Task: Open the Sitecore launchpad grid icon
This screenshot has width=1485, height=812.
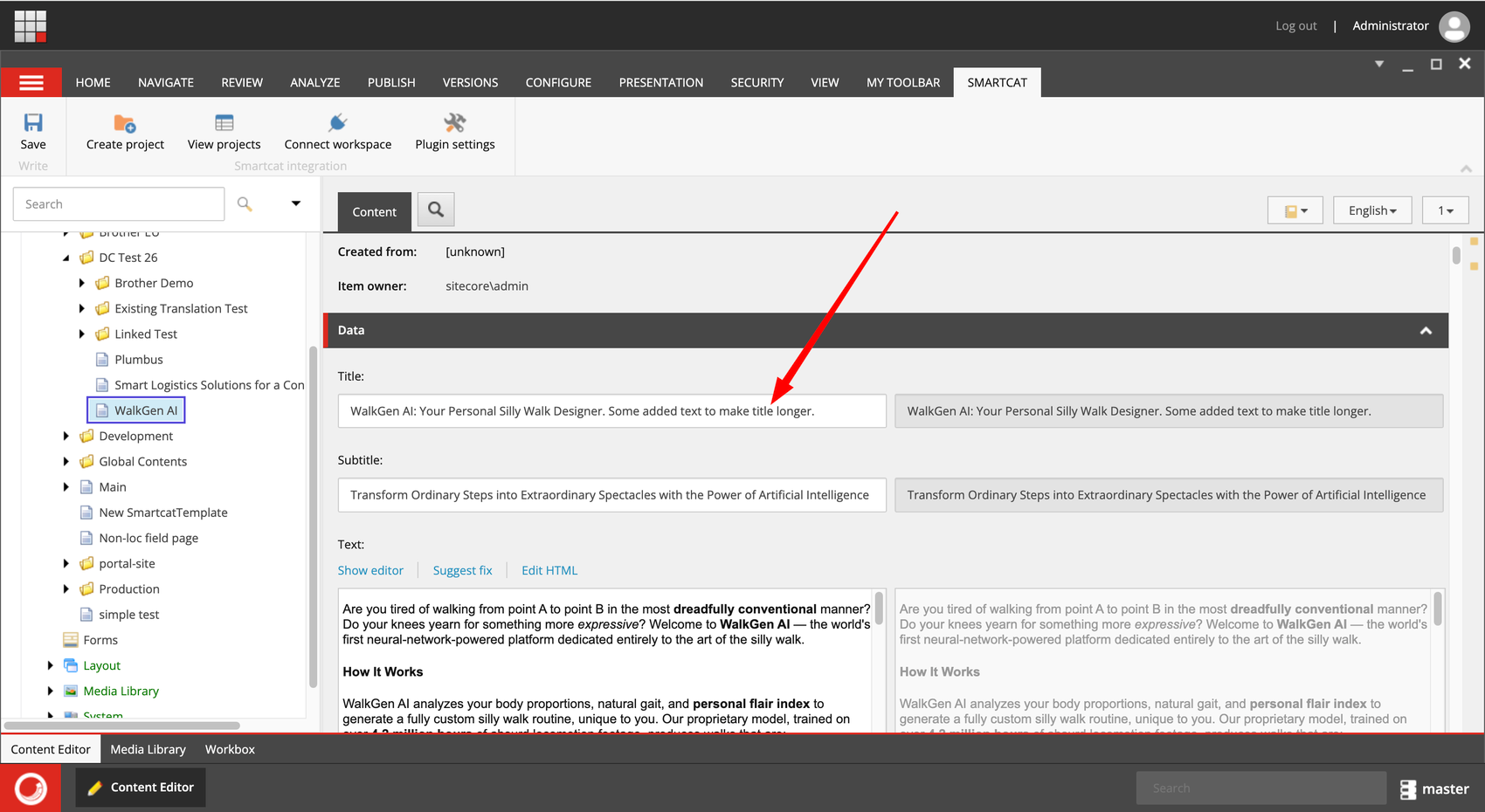Action: tap(31, 26)
